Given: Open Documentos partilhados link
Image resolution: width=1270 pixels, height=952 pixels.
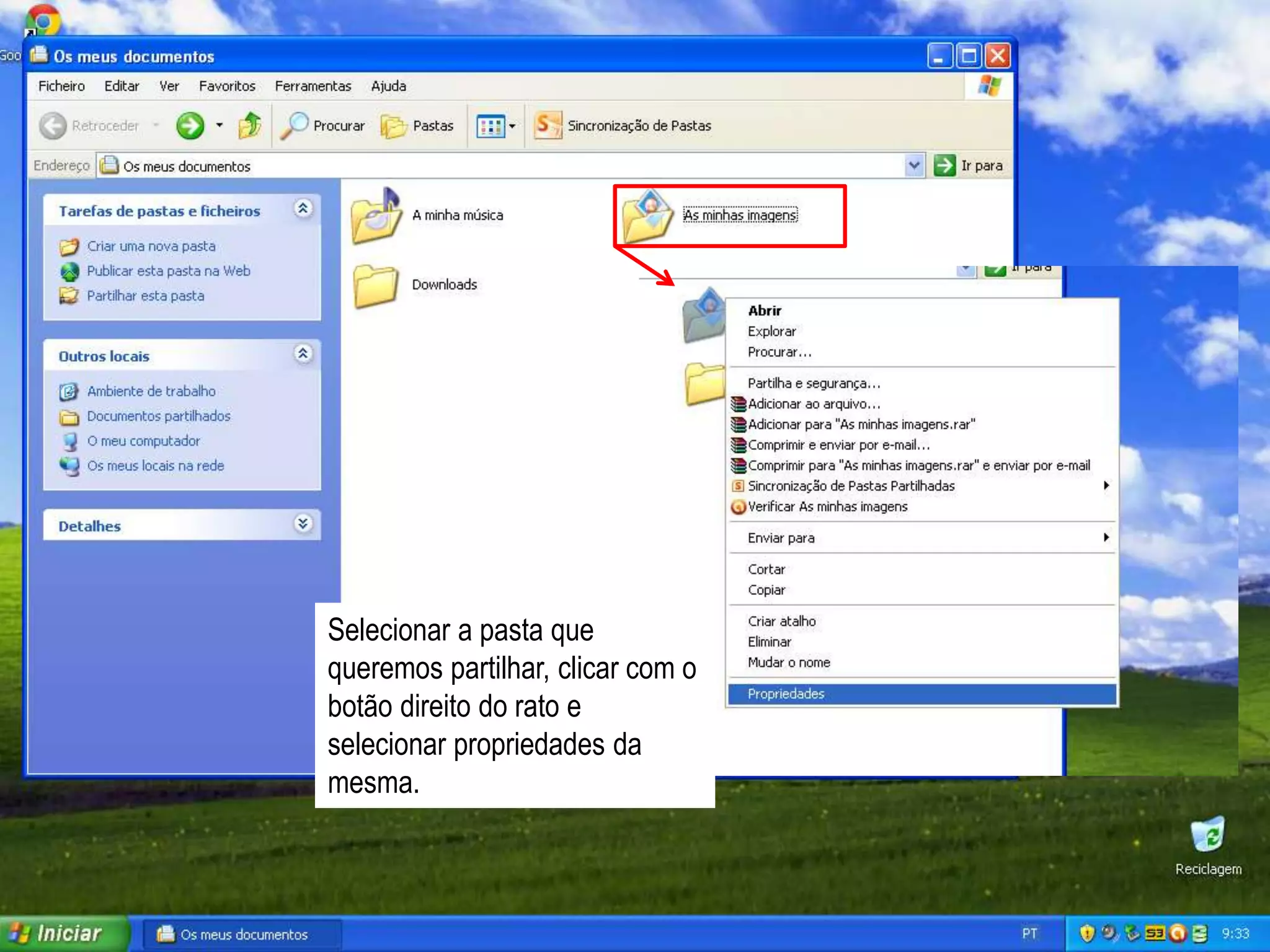Looking at the screenshot, I should [x=159, y=416].
